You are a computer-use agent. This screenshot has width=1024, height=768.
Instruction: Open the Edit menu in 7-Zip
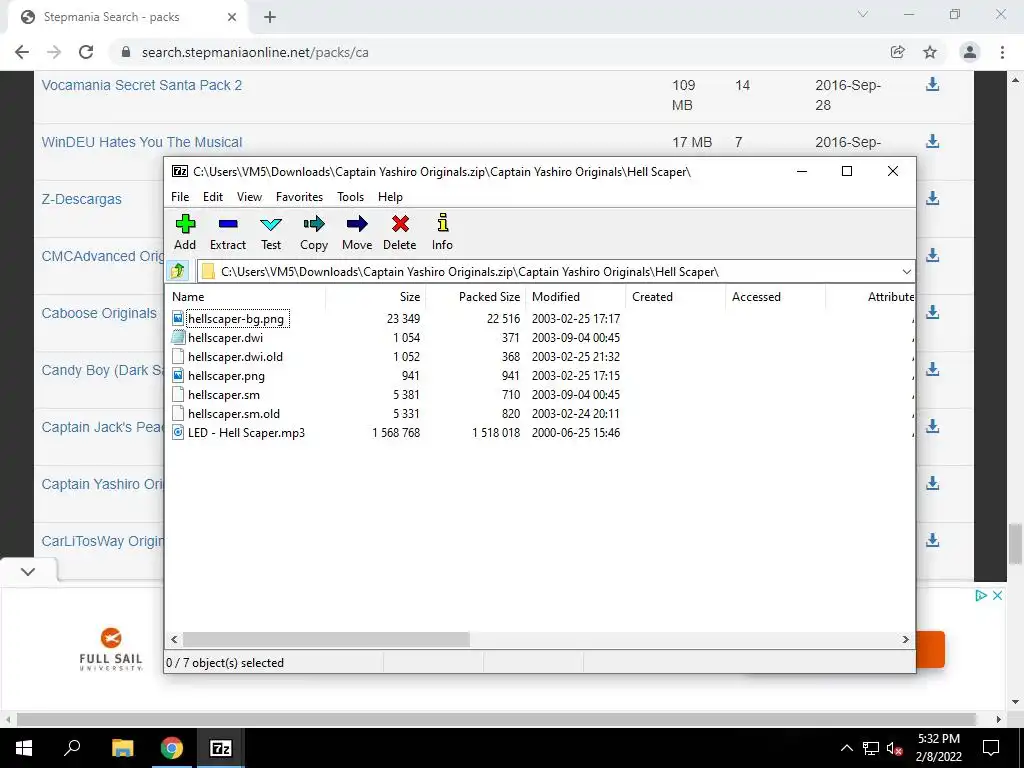(x=213, y=197)
